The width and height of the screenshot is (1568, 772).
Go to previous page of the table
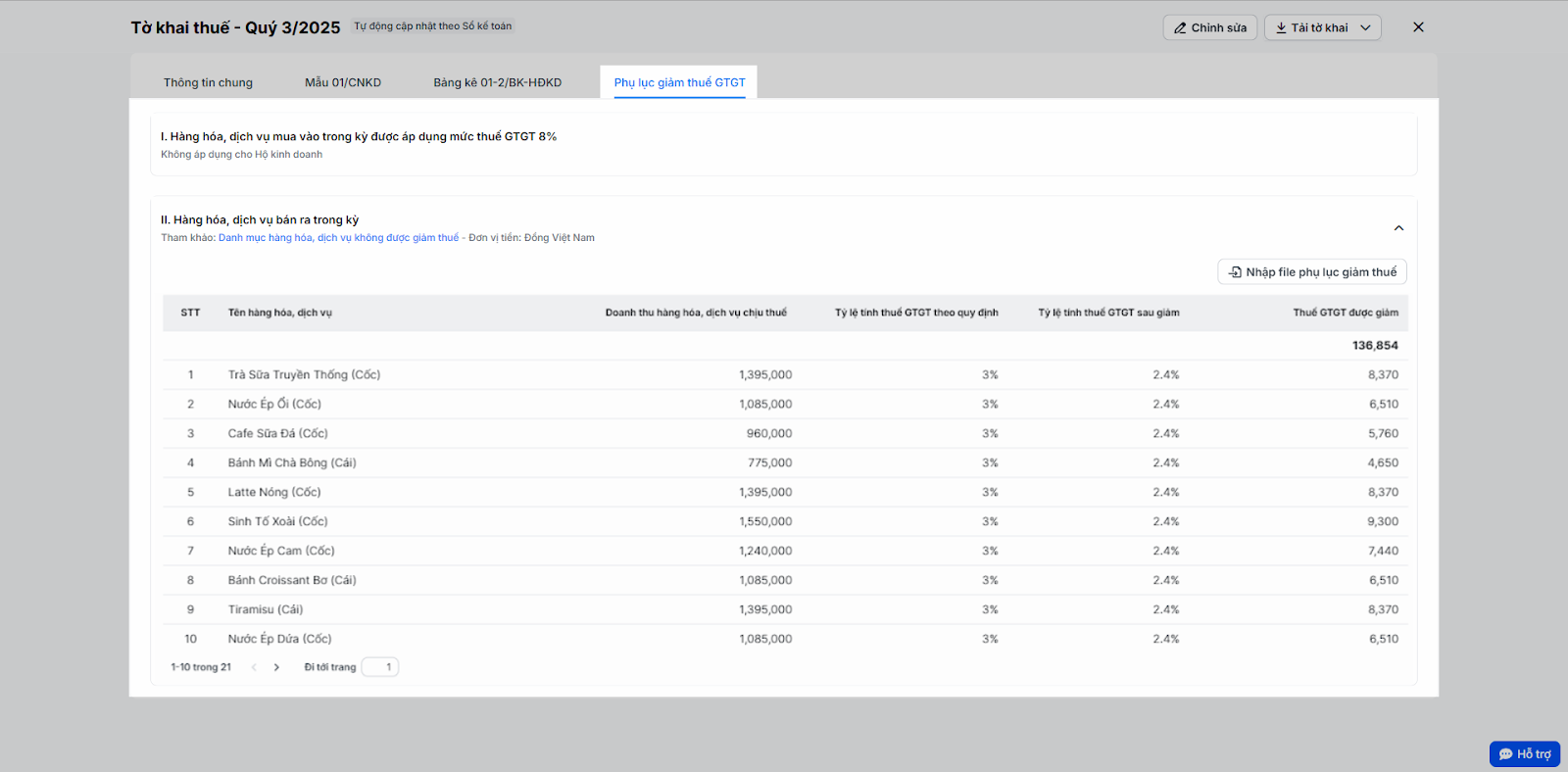254,667
